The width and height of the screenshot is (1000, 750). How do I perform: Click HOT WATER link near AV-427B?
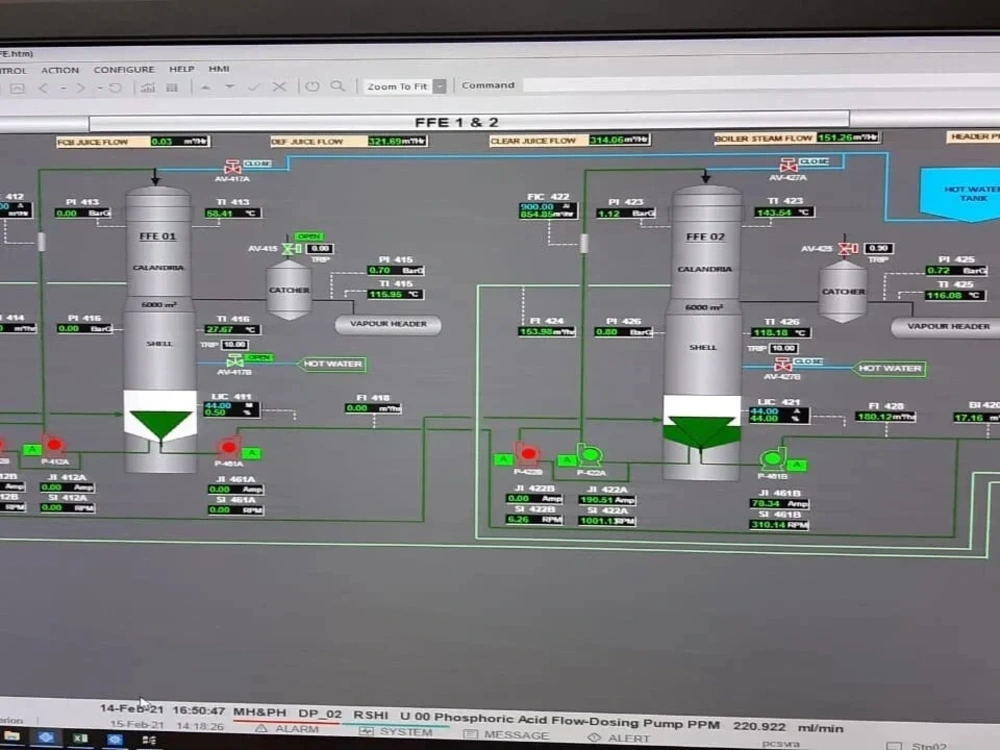(x=890, y=369)
